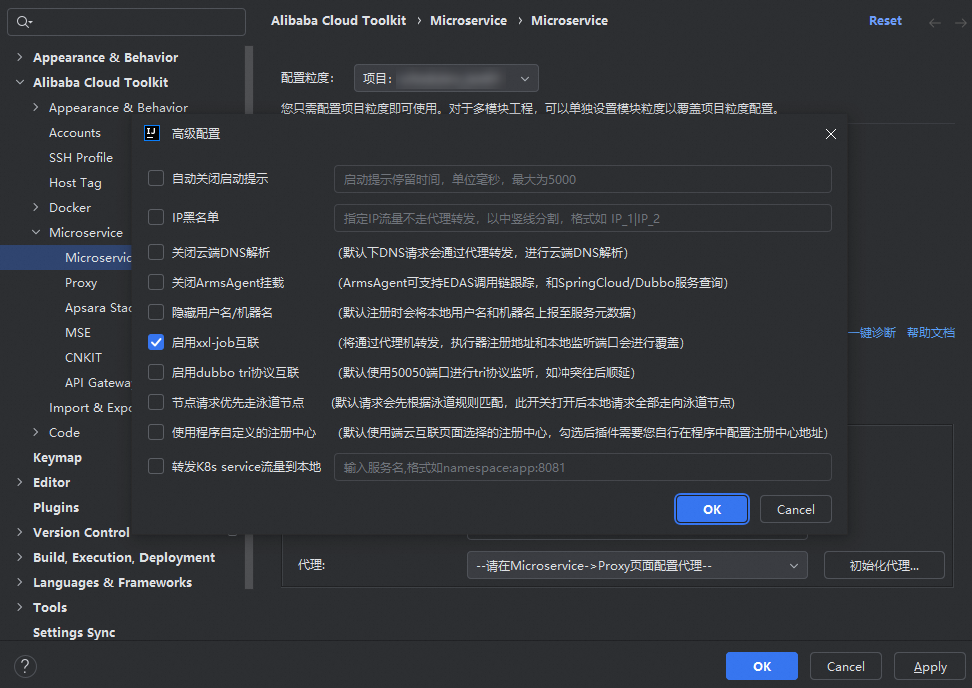The width and height of the screenshot is (972, 688).
Task: Check 使用程序自定义的注册中心 option
Action: pyautogui.click(x=156, y=432)
